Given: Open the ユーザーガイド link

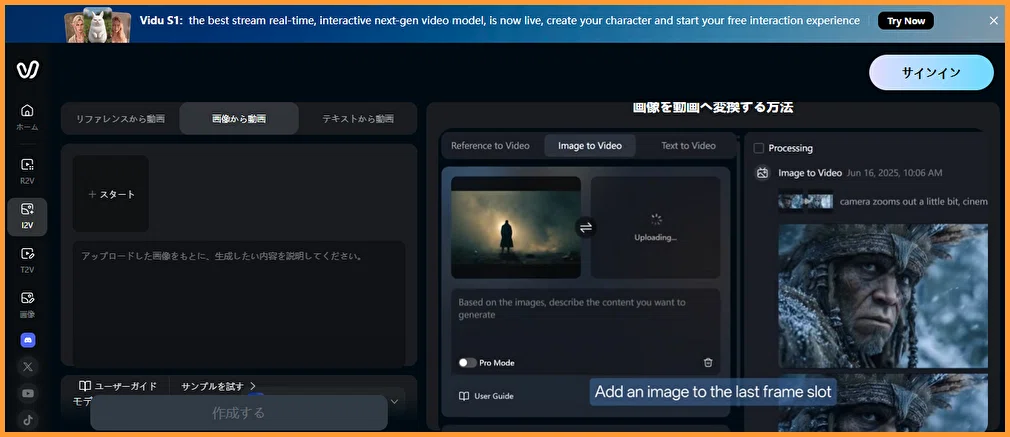Looking at the screenshot, I should [x=118, y=386].
